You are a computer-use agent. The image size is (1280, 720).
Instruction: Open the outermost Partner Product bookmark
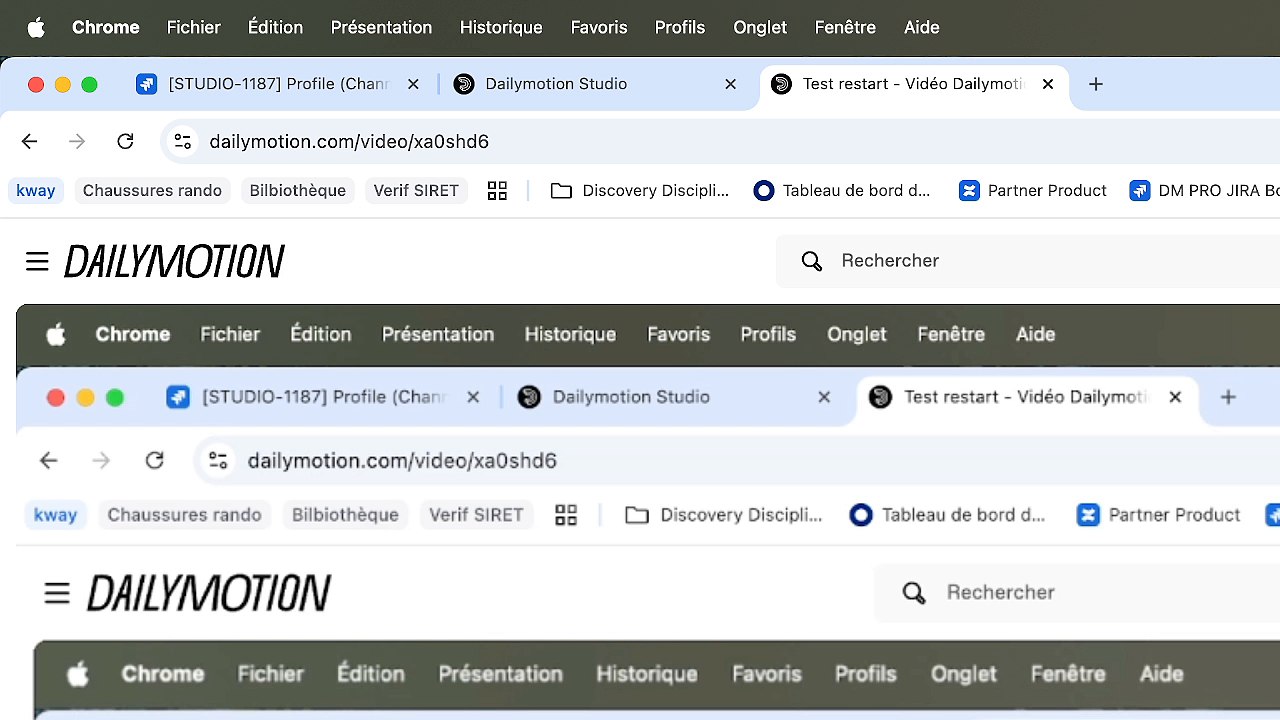[1033, 190]
